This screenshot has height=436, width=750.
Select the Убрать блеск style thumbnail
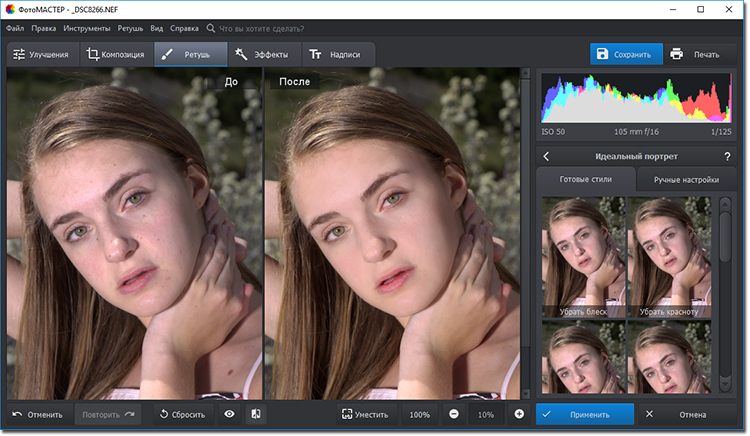(582, 256)
